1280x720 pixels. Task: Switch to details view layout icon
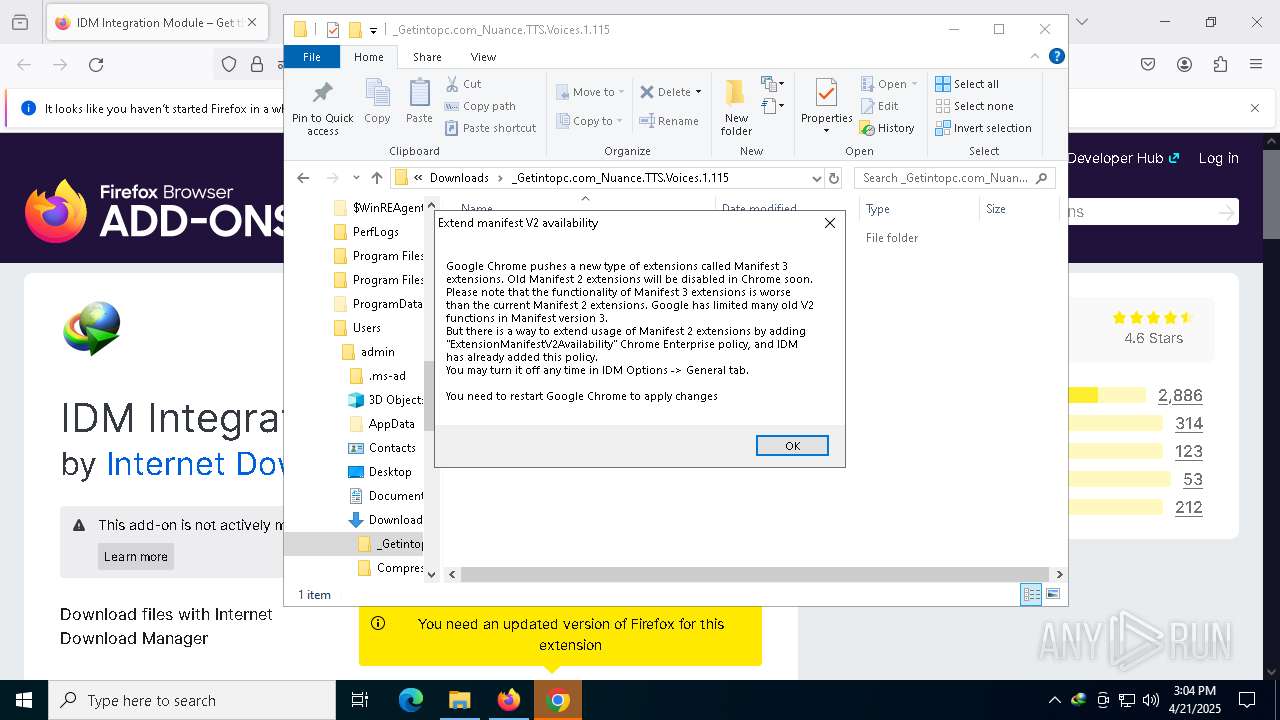tap(1031, 595)
